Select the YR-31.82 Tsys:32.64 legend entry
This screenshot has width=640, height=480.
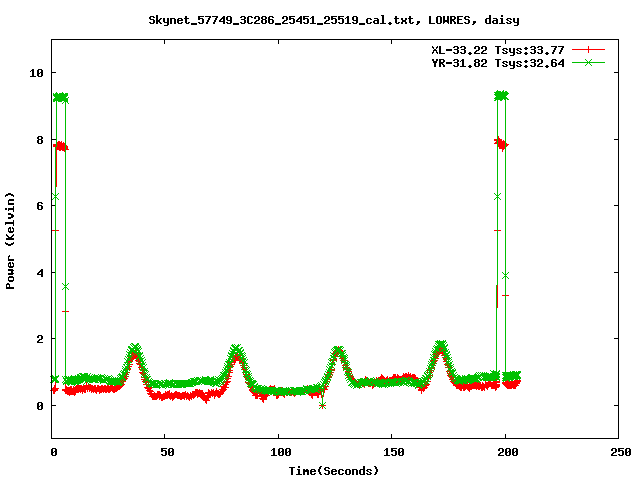pyautogui.click(x=498, y=63)
